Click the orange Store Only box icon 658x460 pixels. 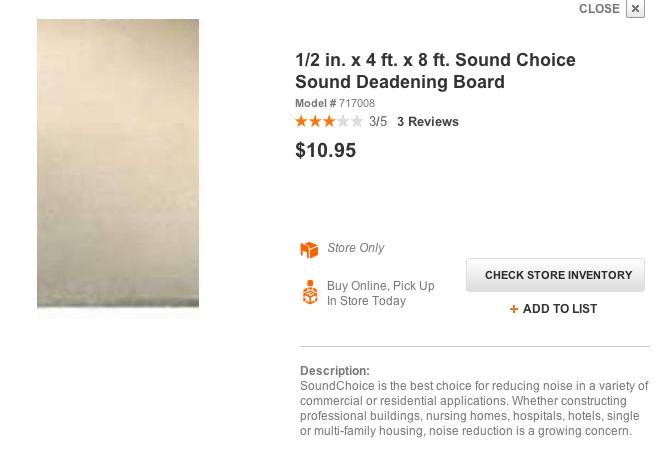tap(309, 249)
